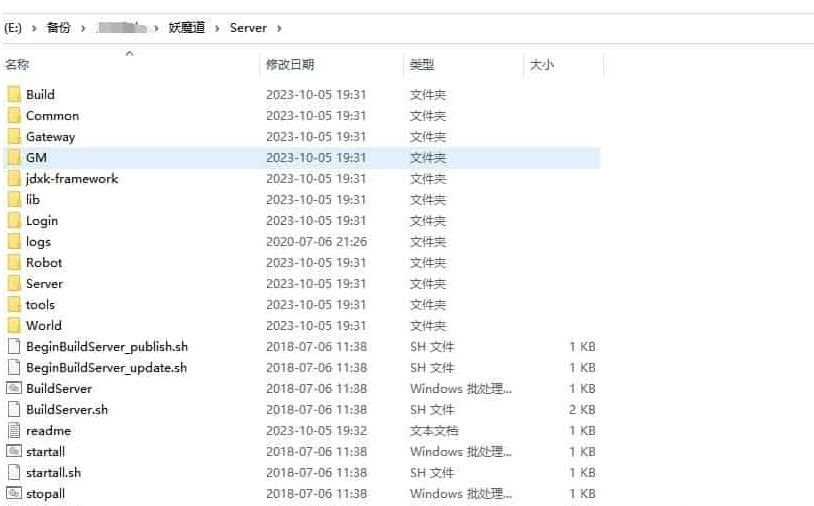814x506 pixels.
Task: Select the startall batch file icon
Action: pyautogui.click(x=14, y=452)
